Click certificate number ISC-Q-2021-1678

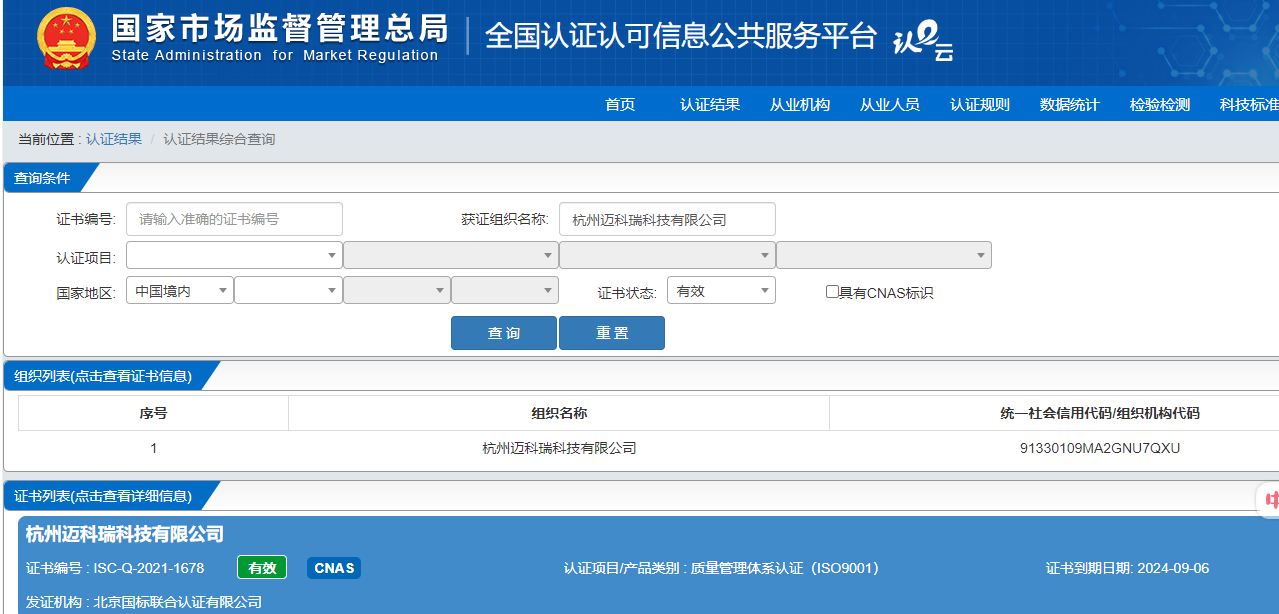pyautogui.click(x=149, y=568)
